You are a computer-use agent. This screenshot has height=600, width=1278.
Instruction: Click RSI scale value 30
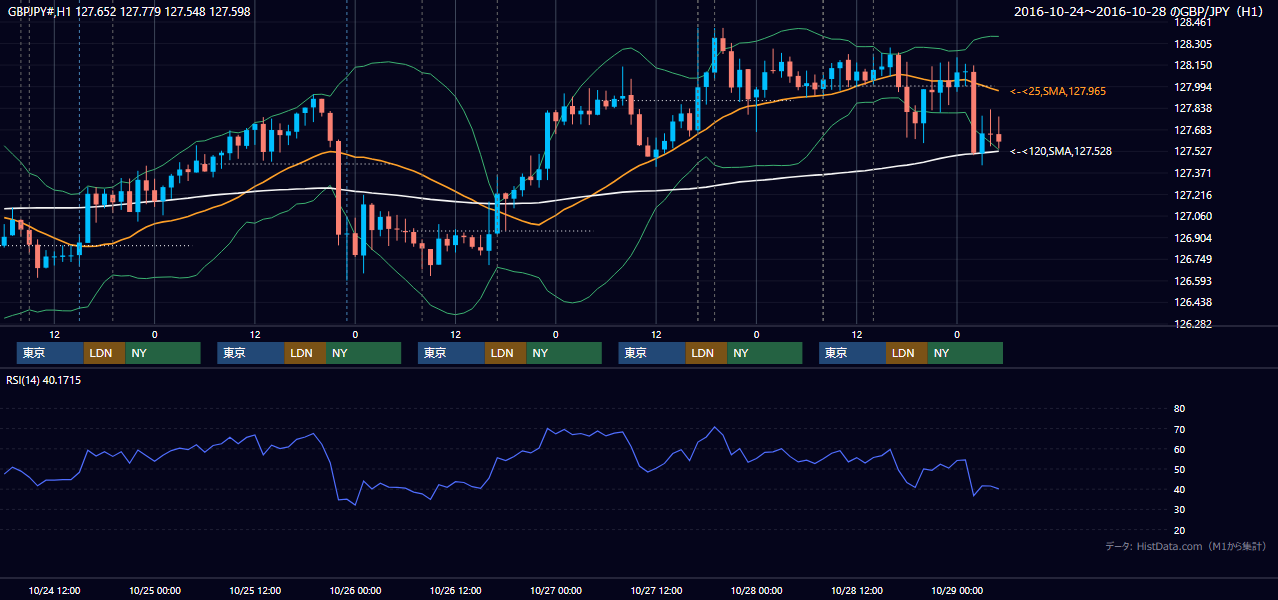point(1179,510)
